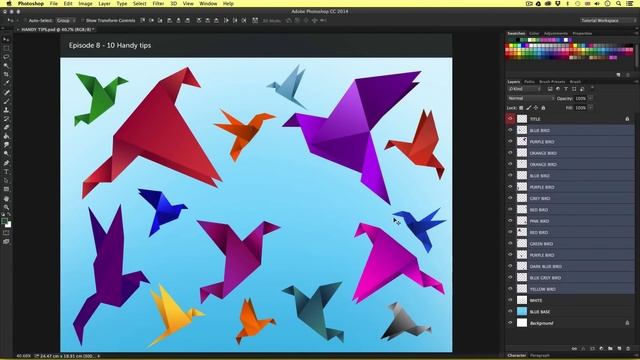Hide the GREY BIRD layer

(x=510, y=198)
